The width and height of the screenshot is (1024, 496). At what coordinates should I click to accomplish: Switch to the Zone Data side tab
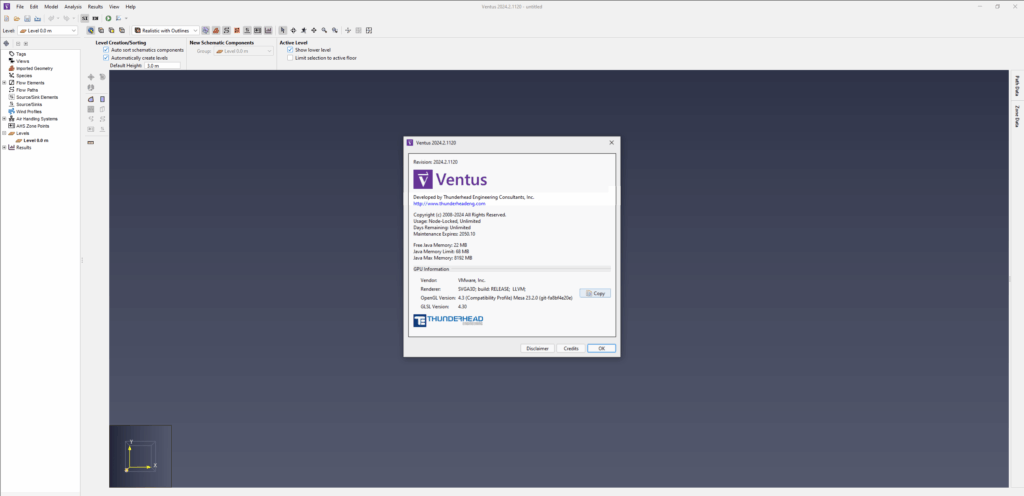point(1017,116)
